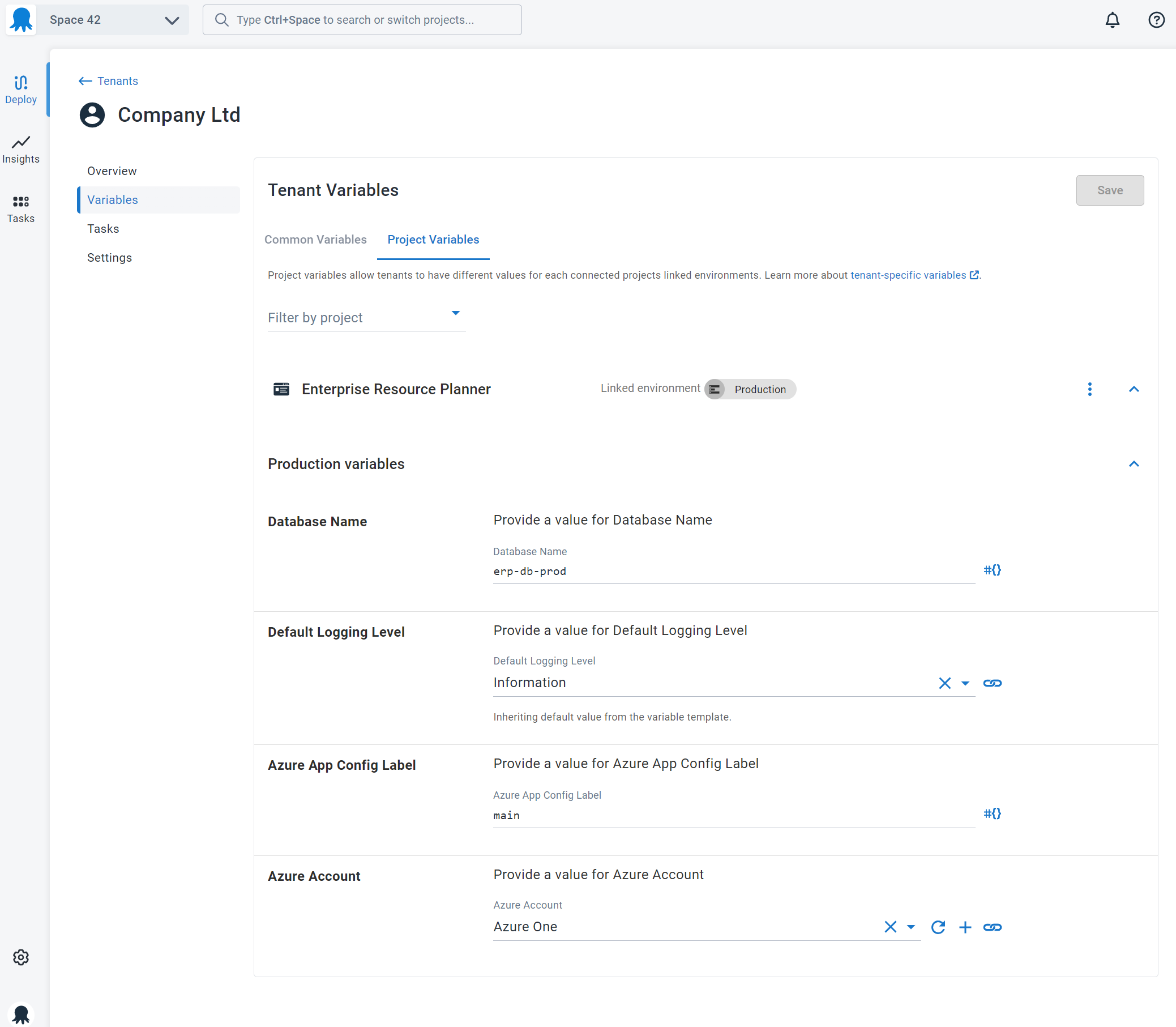Open the Tasks section in sidebar

pyautogui.click(x=21, y=209)
